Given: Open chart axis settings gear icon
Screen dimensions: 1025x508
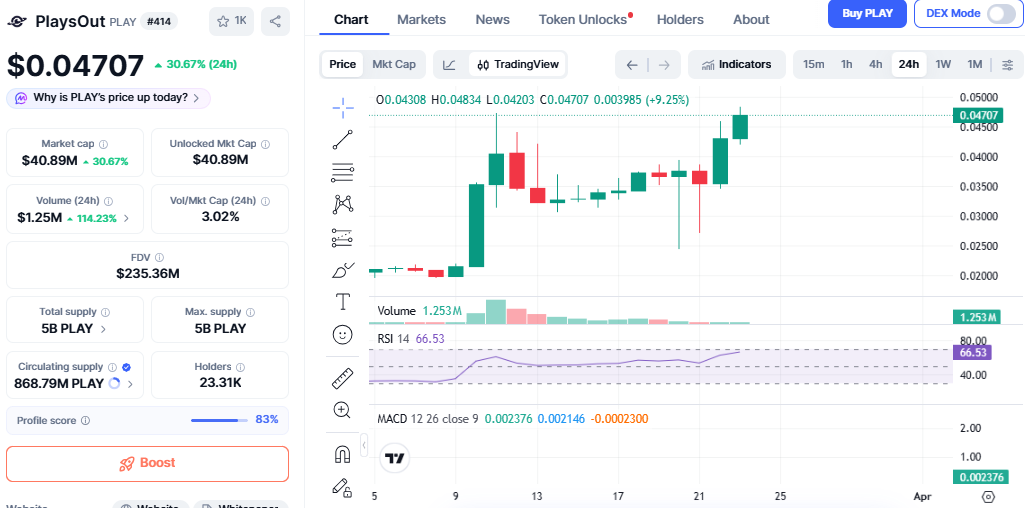Looking at the screenshot, I should click(x=988, y=496).
